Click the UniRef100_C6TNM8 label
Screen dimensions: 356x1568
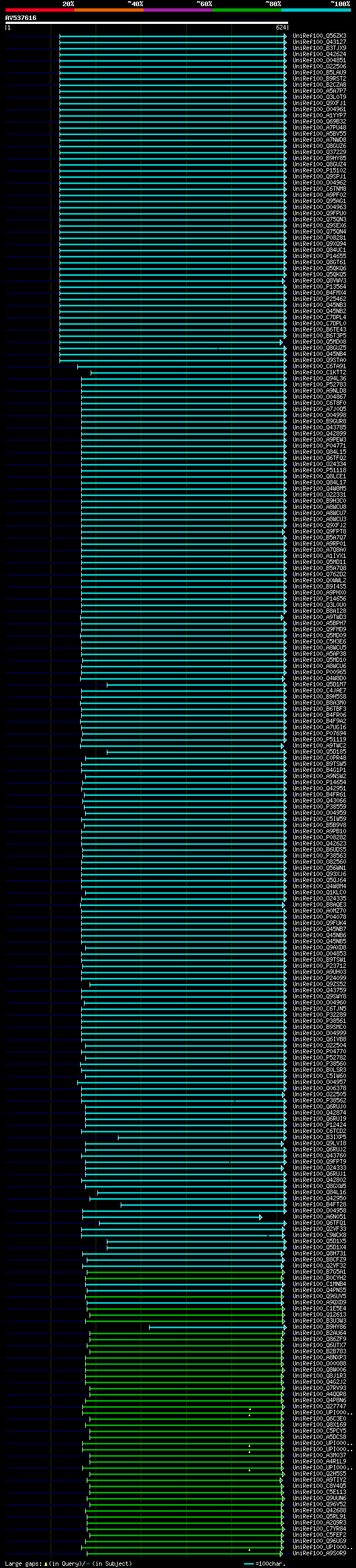pos(319,189)
